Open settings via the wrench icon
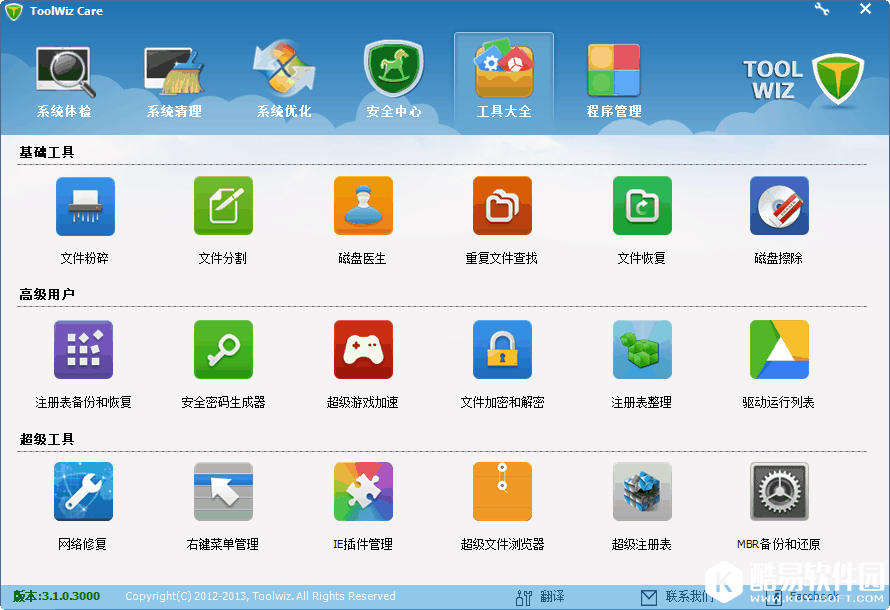The height and width of the screenshot is (610, 890). tap(822, 9)
